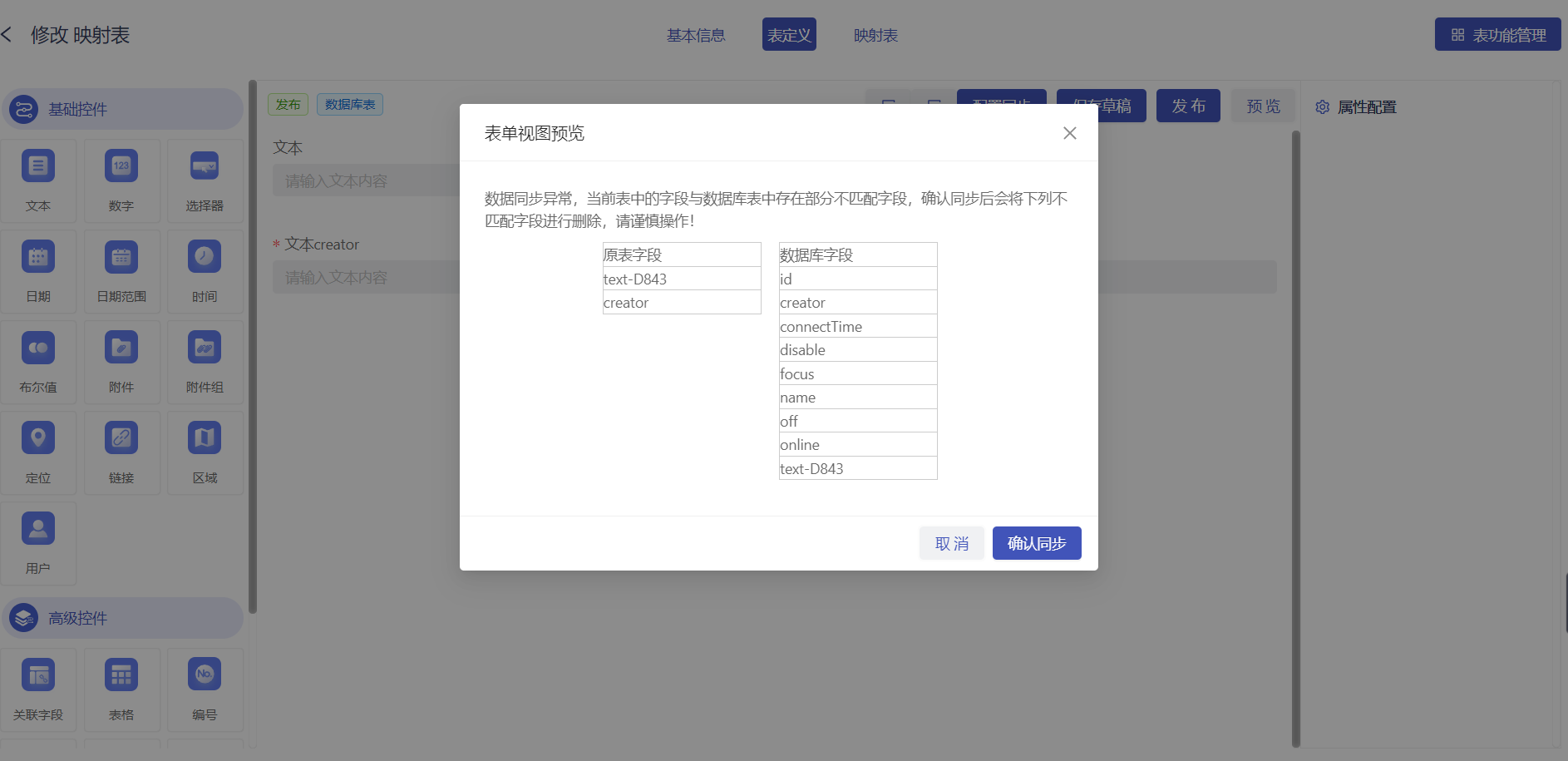Click the 数据库字段 header cell
1568x761 pixels.
pyautogui.click(x=858, y=254)
